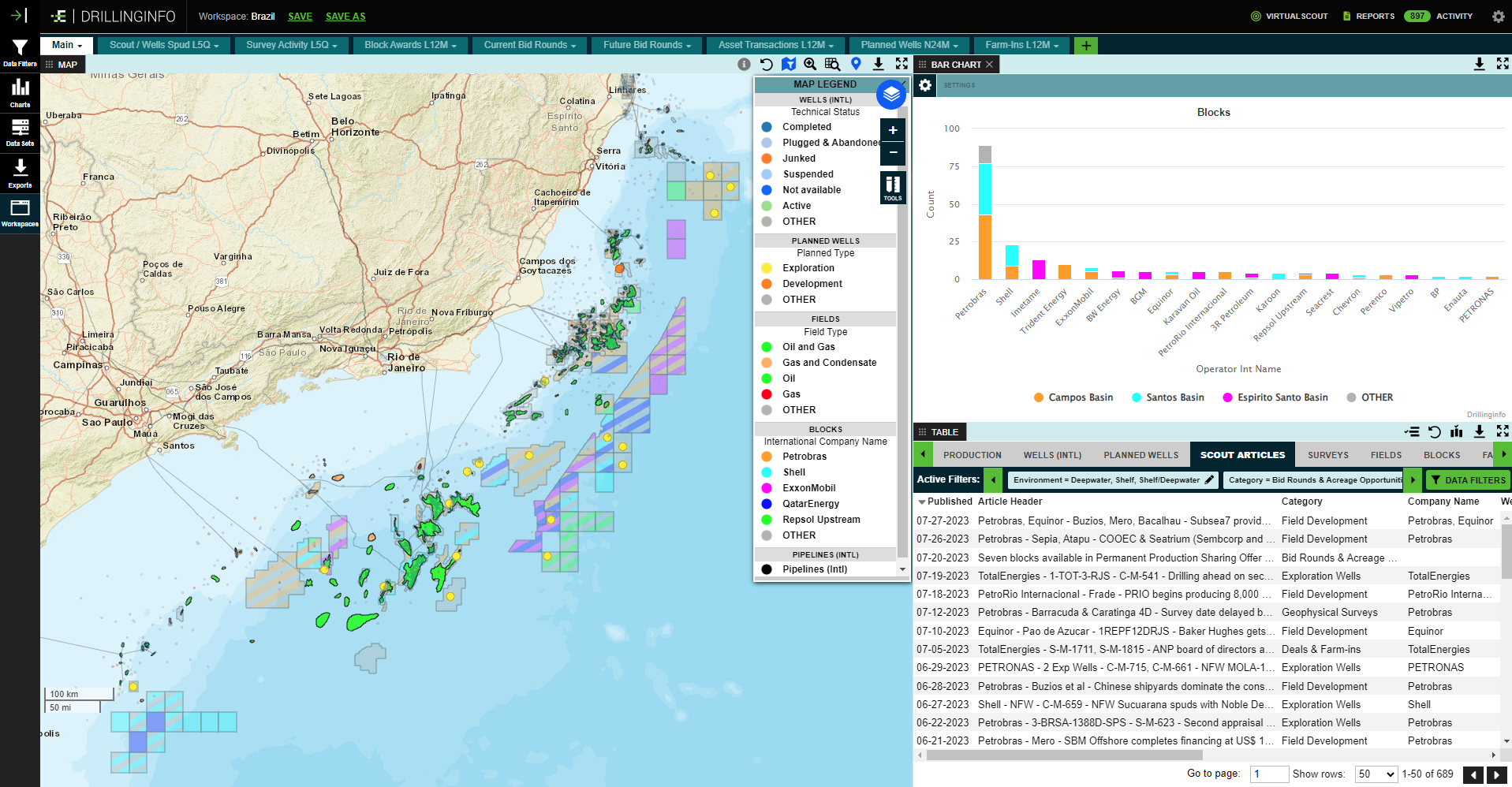Viewport: 1512px width, 787px height.
Task: Click the table column chart icon
Action: 1457,431
